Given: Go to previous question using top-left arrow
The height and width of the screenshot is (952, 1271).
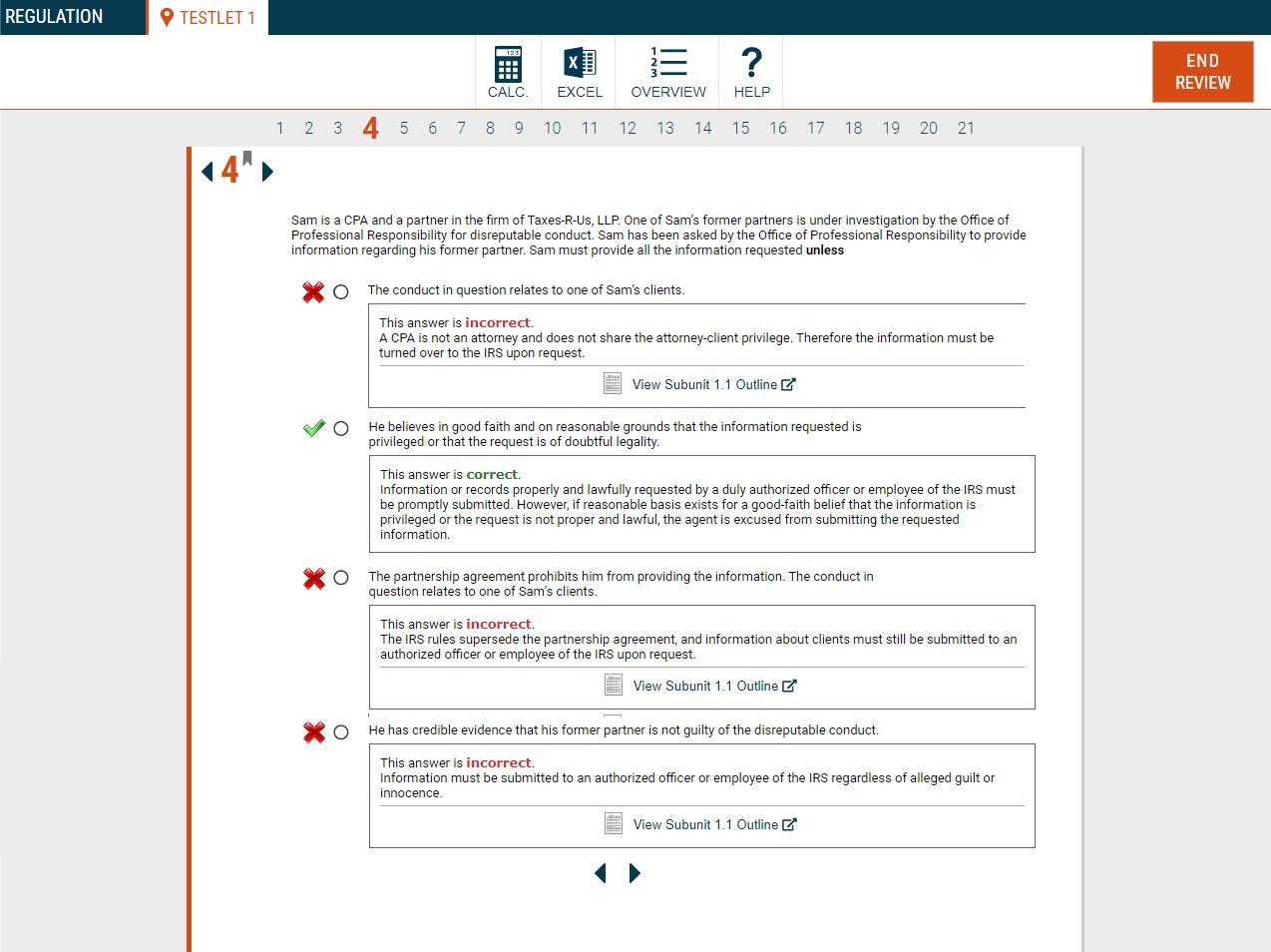Looking at the screenshot, I should click(x=208, y=172).
